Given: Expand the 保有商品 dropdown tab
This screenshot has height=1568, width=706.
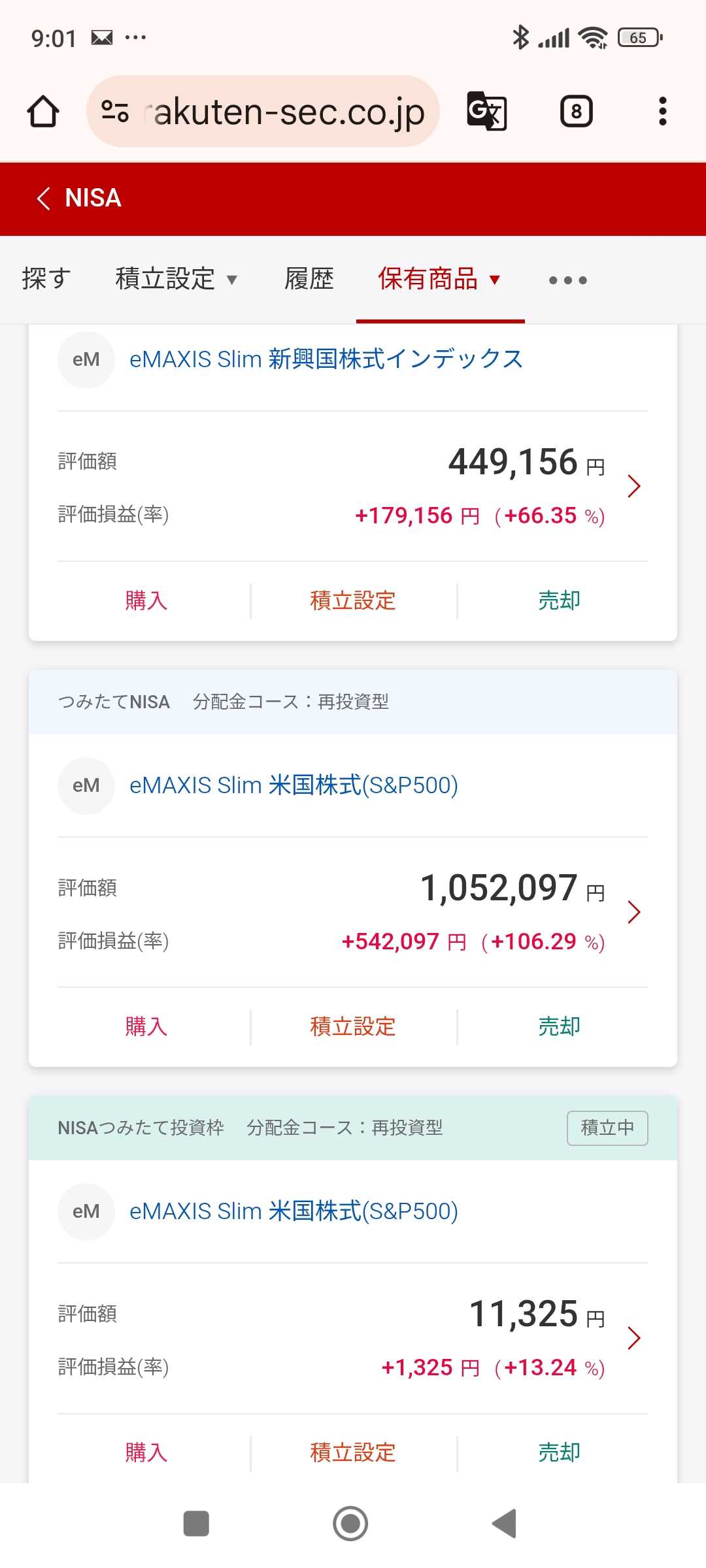Looking at the screenshot, I should (439, 279).
